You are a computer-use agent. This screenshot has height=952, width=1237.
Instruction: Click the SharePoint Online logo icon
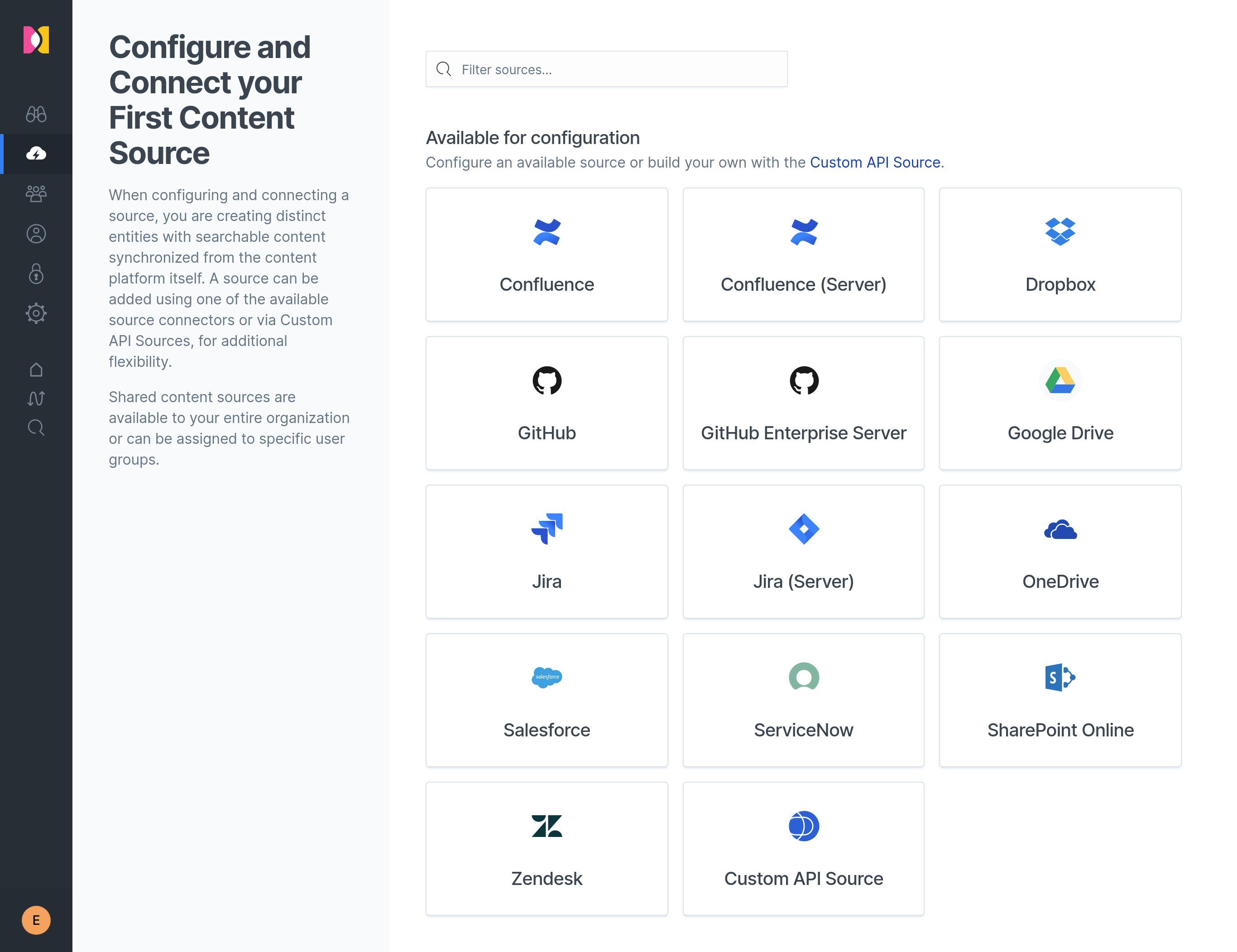(1060, 677)
